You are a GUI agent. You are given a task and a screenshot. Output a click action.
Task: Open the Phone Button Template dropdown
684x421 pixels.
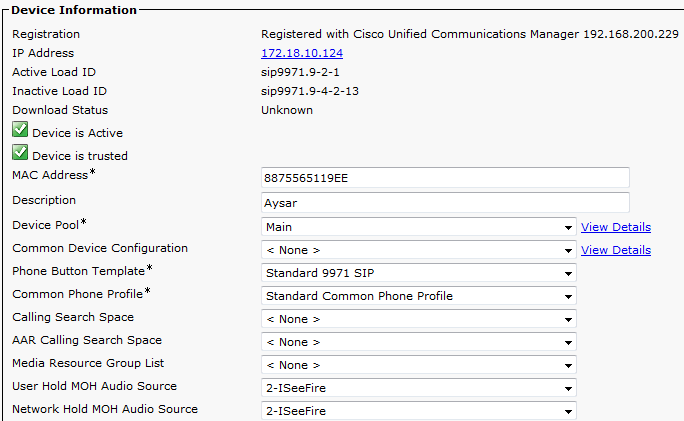pyautogui.click(x=418, y=273)
